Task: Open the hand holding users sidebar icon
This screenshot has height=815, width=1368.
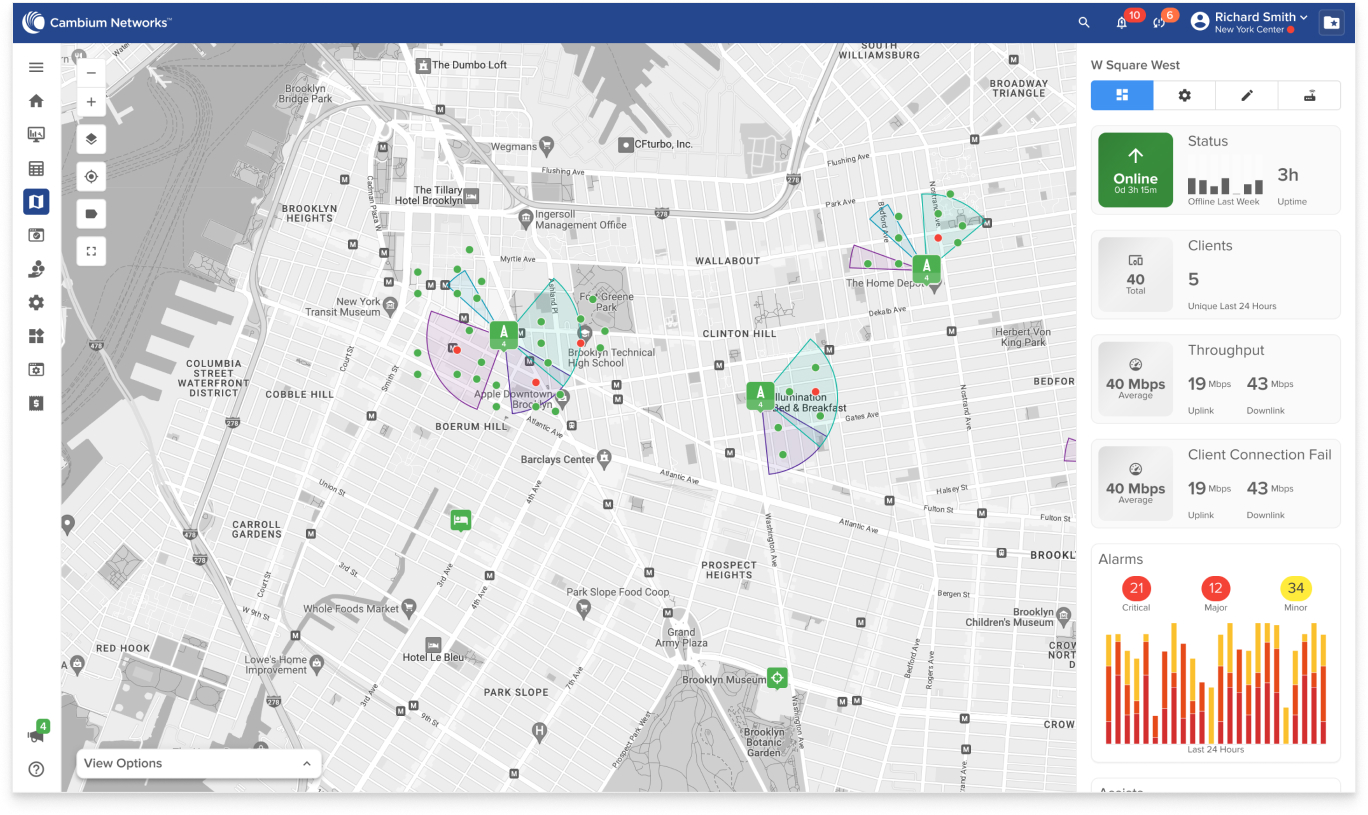Action: 36,269
